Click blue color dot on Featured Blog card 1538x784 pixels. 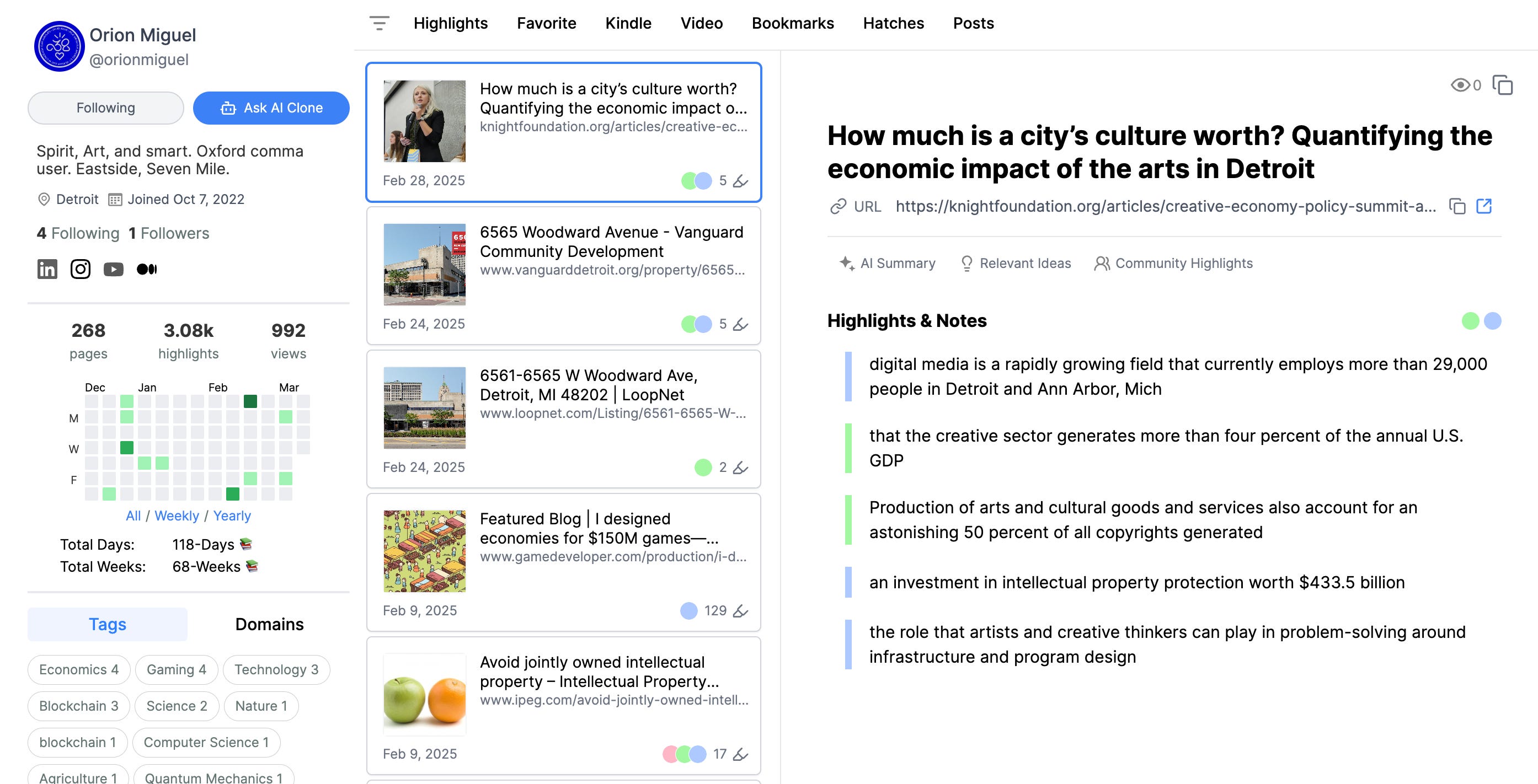click(689, 610)
